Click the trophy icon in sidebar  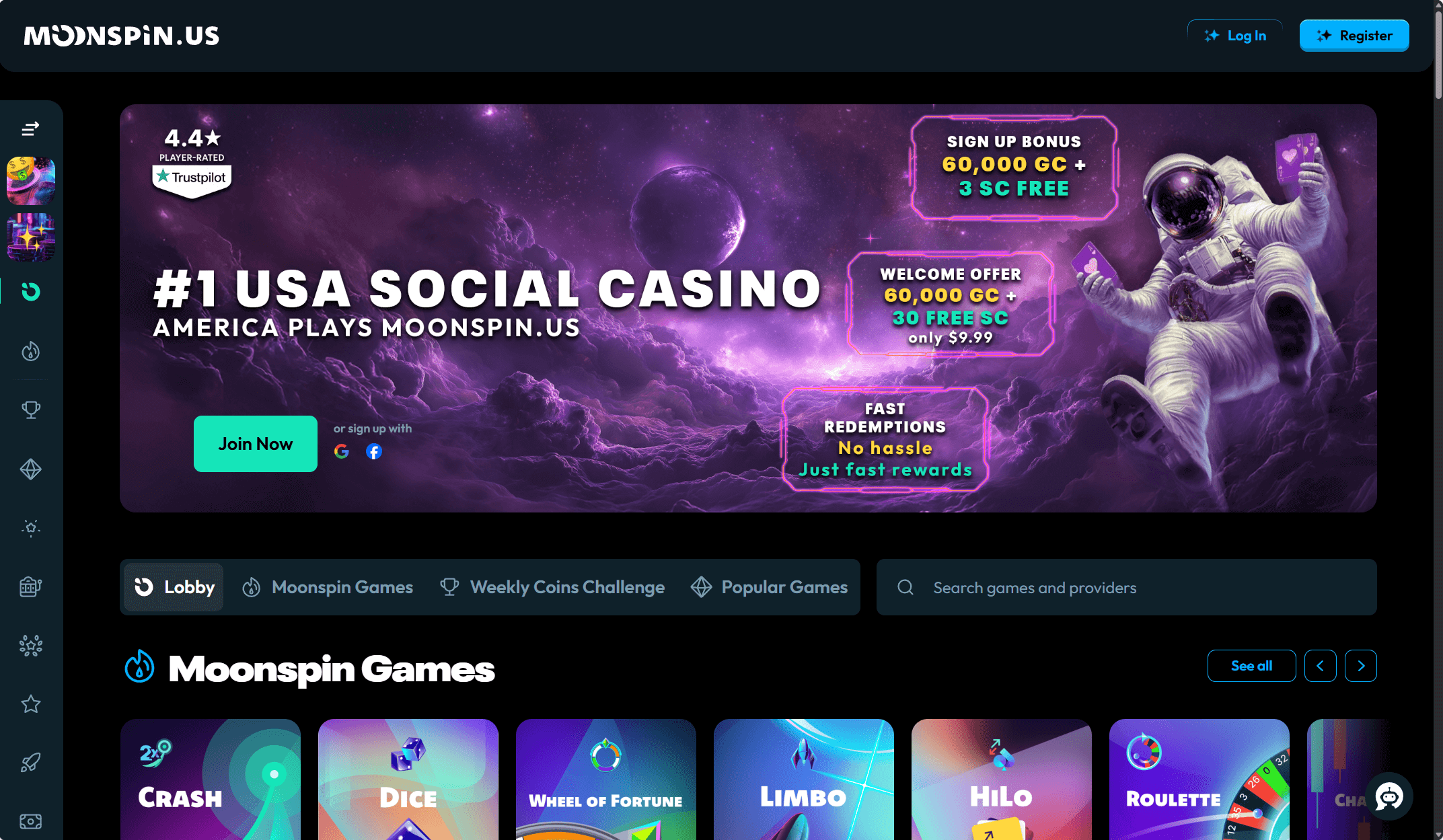pyautogui.click(x=30, y=410)
